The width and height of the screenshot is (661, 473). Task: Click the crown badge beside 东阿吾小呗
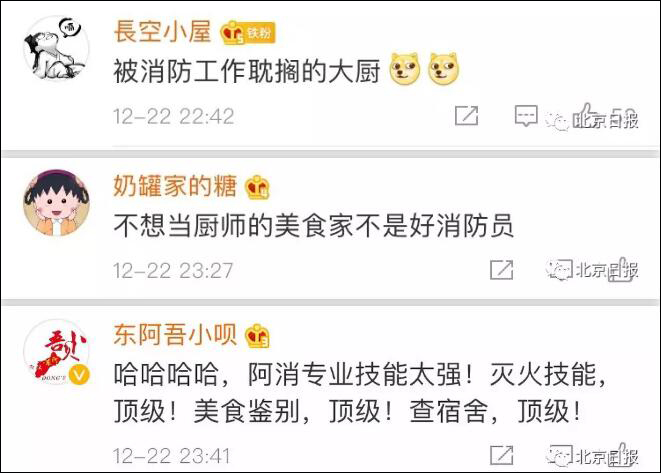pos(257,336)
